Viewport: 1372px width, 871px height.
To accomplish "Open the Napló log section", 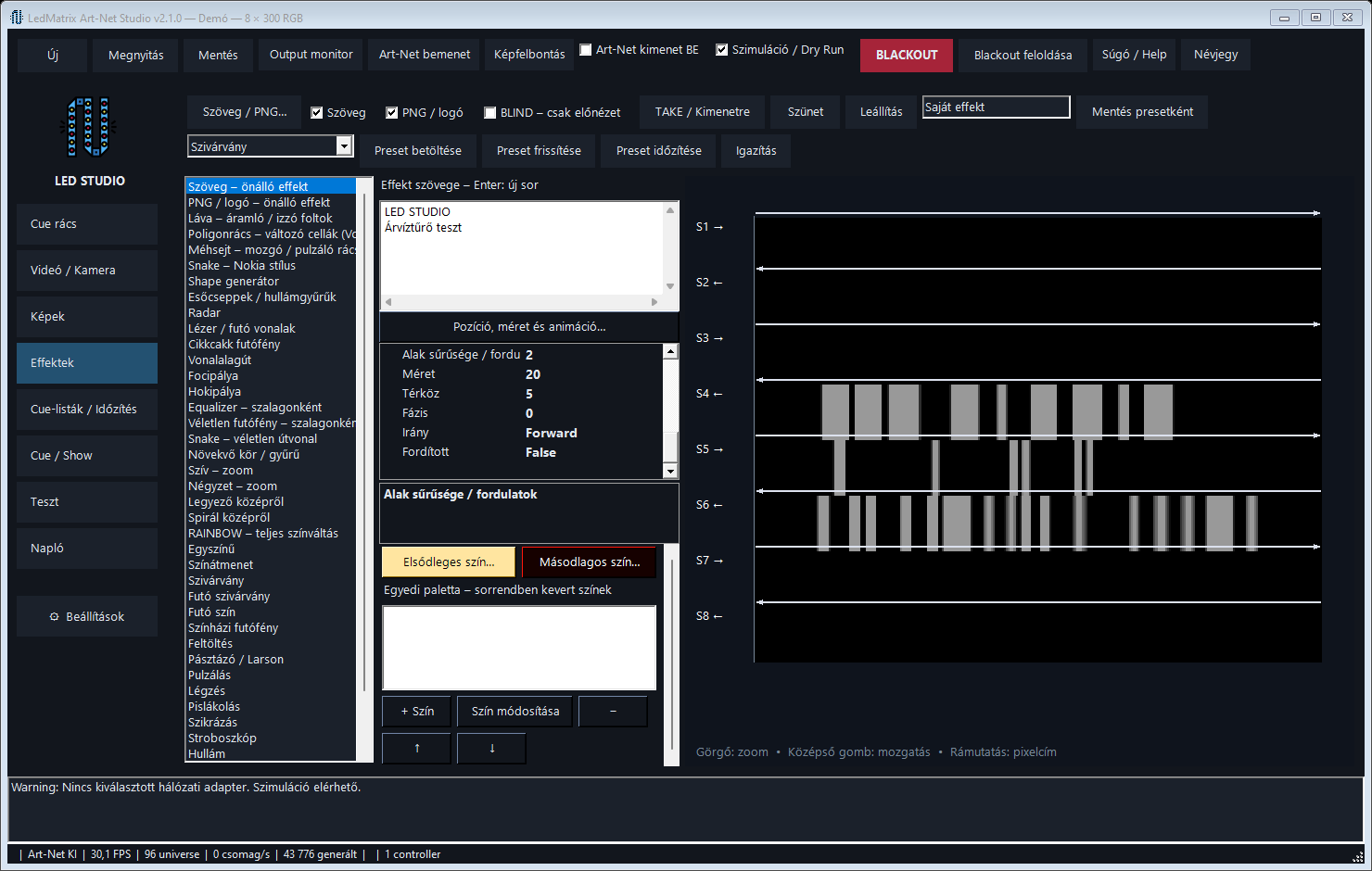I will coord(87,549).
